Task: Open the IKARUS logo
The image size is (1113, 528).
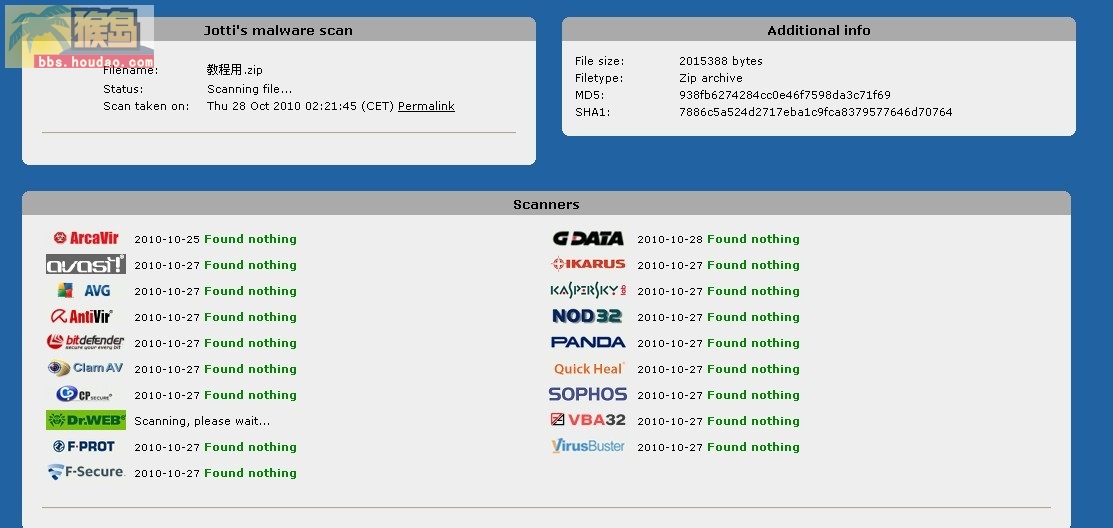Action: (588, 264)
